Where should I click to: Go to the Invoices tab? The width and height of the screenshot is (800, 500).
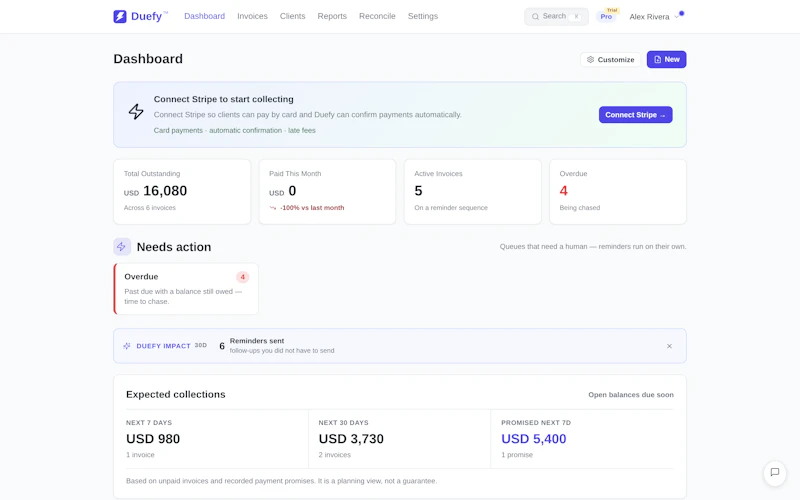tap(252, 16)
